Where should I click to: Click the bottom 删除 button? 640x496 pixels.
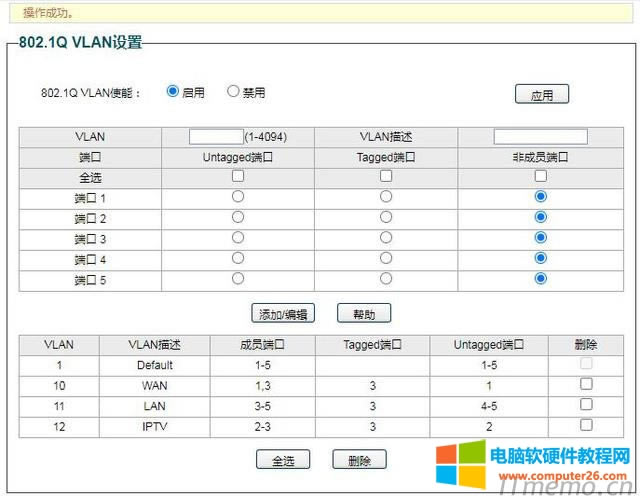(x=359, y=461)
